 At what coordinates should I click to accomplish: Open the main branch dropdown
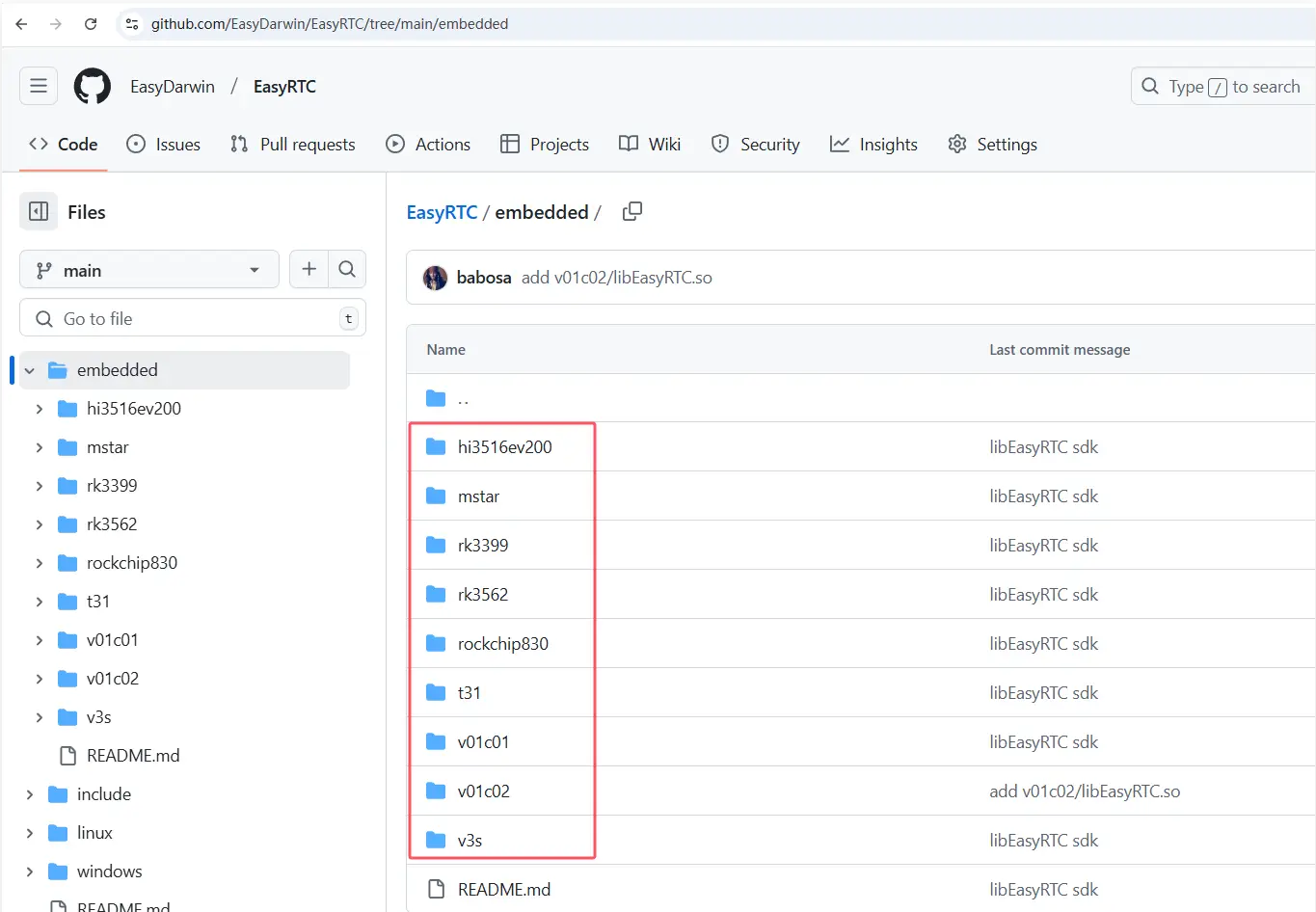(x=149, y=269)
